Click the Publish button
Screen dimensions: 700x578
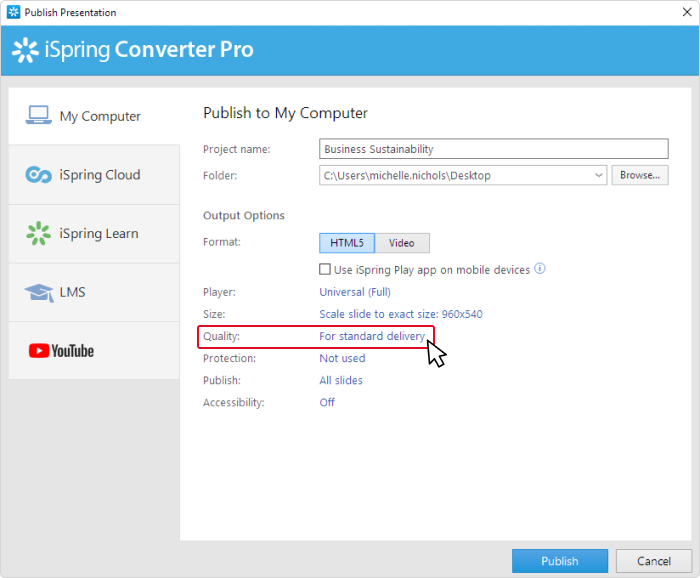pos(560,561)
